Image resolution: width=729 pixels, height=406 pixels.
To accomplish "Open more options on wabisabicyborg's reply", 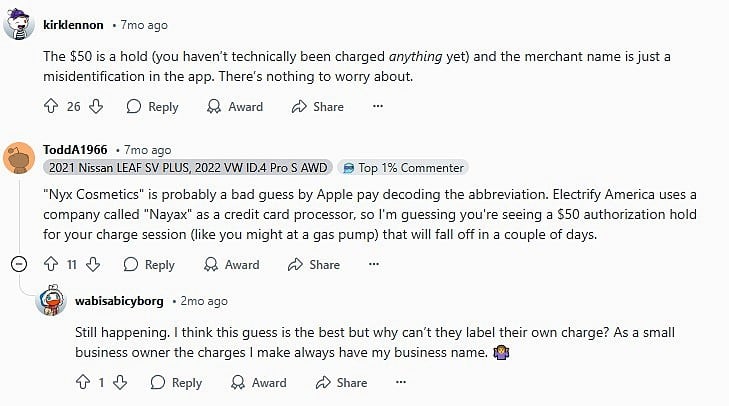I will pyautogui.click(x=401, y=382).
